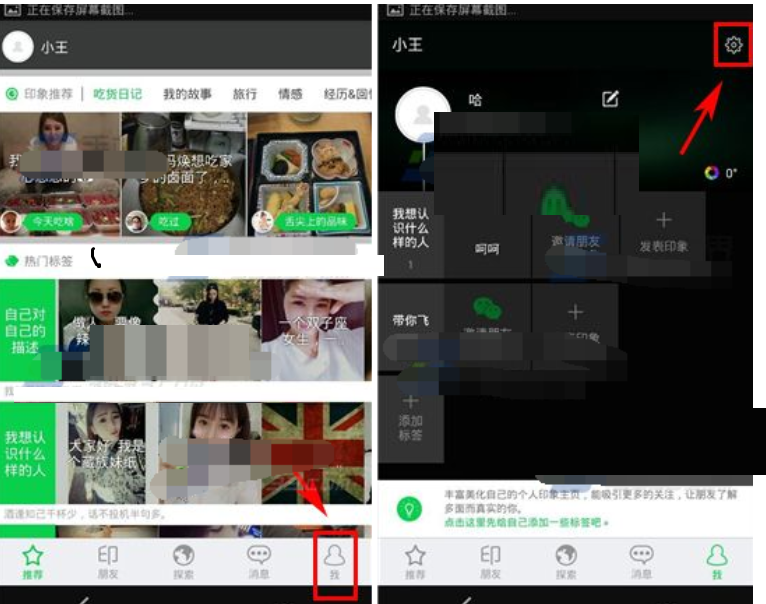Open the 大家好我是个藏族妹纸 post
Image resolution: width=766 pixels, height=604 pixels.
(106, 453)
